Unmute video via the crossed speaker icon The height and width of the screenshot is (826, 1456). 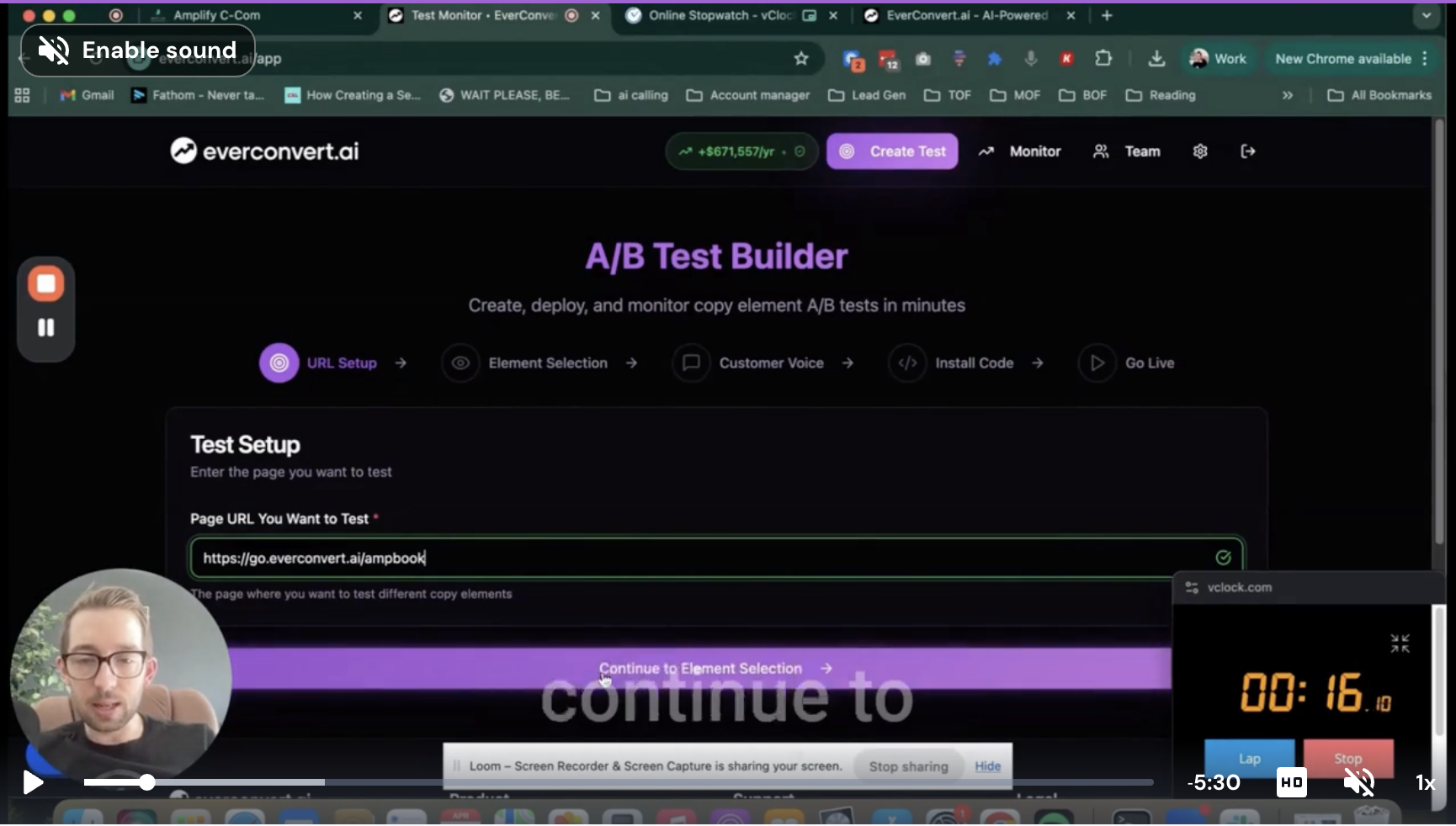click(x=1359, y=783)
